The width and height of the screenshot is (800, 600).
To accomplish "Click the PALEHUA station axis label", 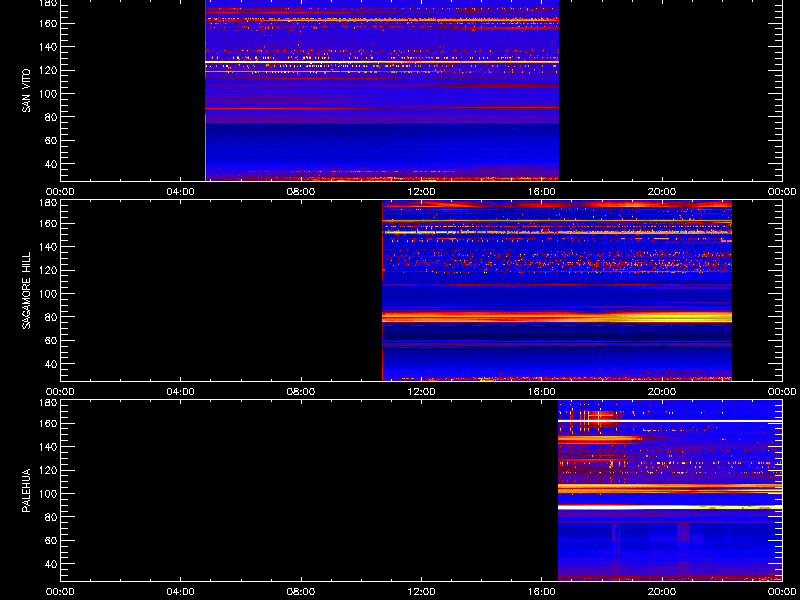I will (x=26, y=490).
